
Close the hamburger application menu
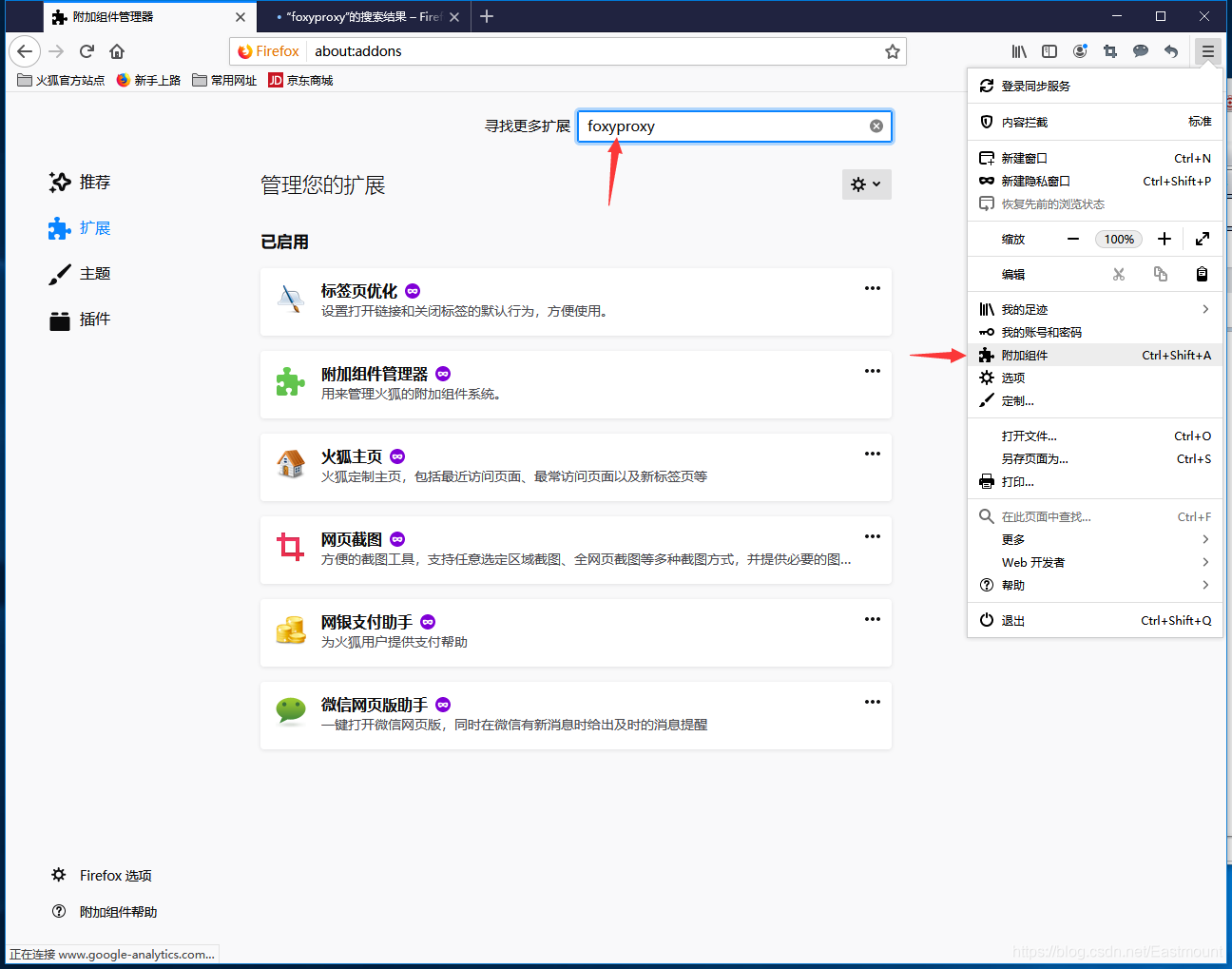pos(1207,51)
